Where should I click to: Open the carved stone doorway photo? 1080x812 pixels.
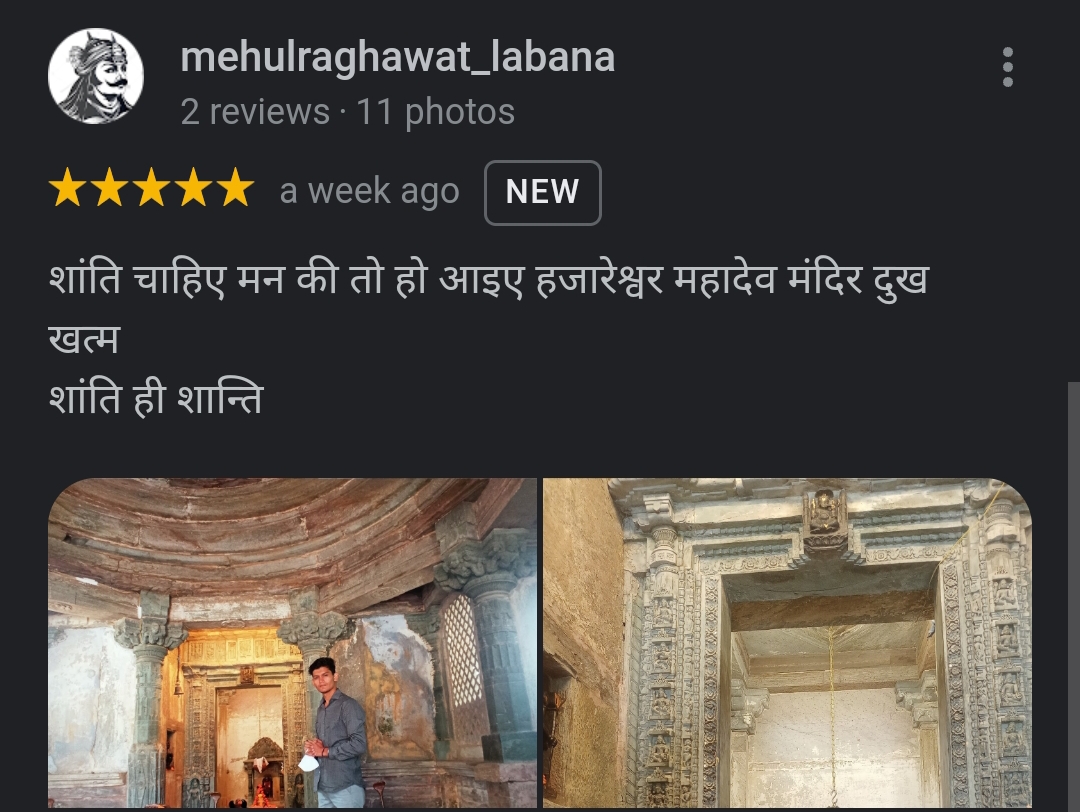[787, 643]
